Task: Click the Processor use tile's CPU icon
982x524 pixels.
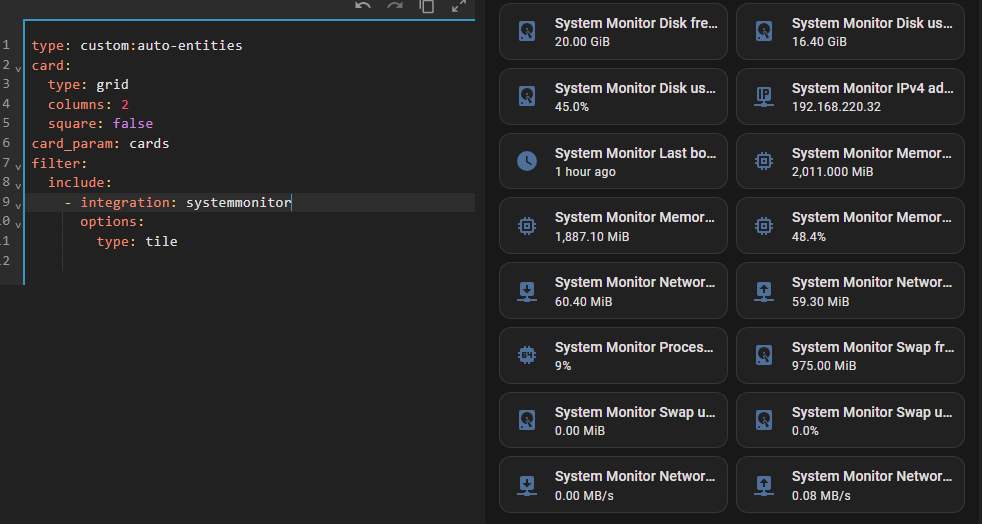Action: coord(527,355)
